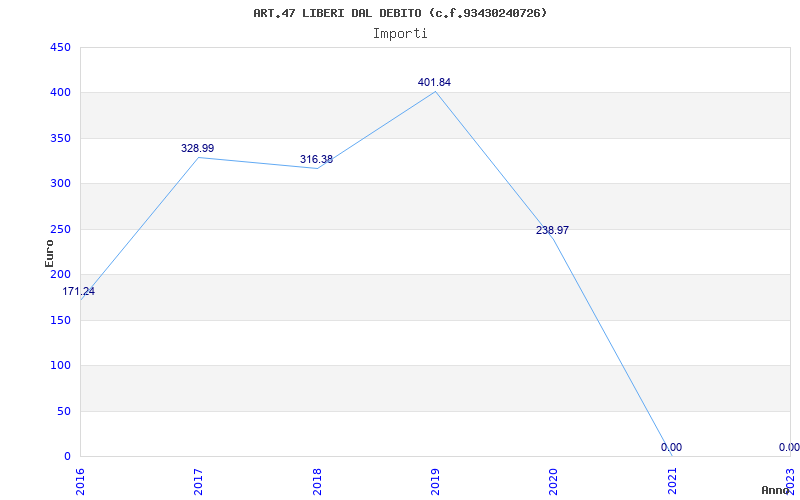This screenshot has height=500, width=800.
Task: Click the 2018 x-axis label
Action: pyautogui.click(x=317, y=481)
